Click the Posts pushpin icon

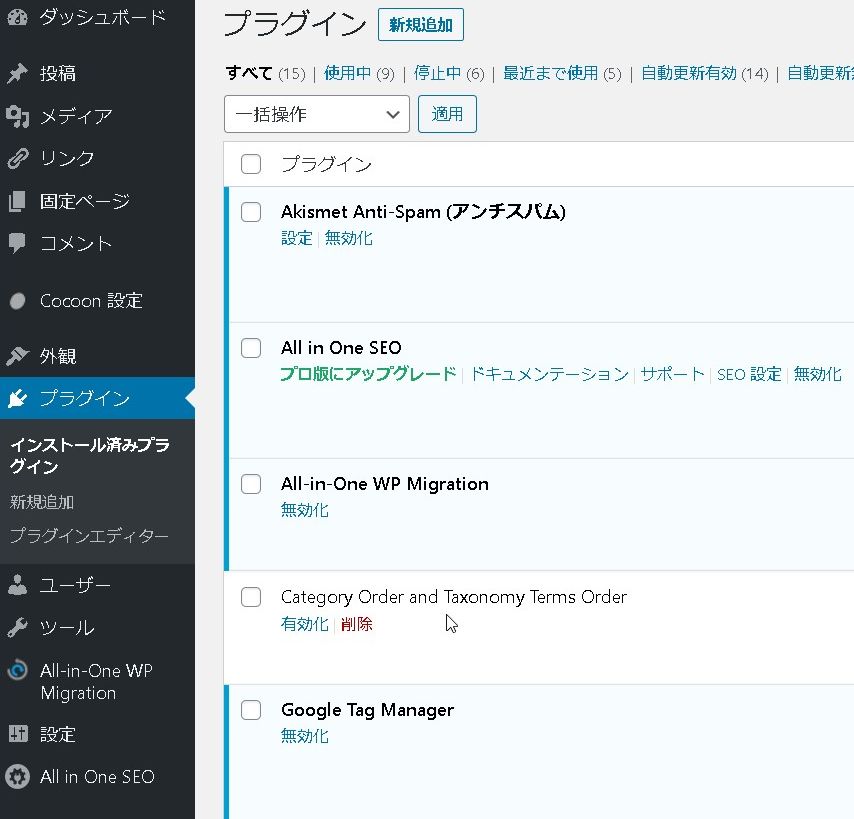(x=17, y=74)
